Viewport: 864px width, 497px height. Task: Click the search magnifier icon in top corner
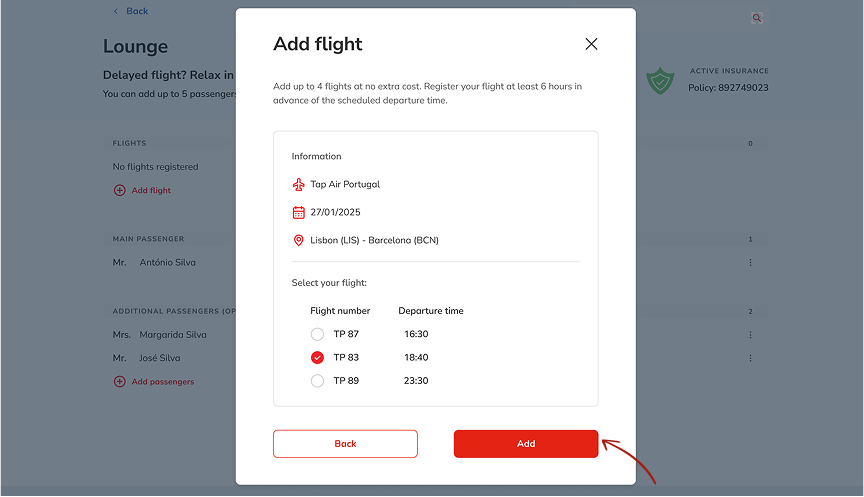[757, 18]
